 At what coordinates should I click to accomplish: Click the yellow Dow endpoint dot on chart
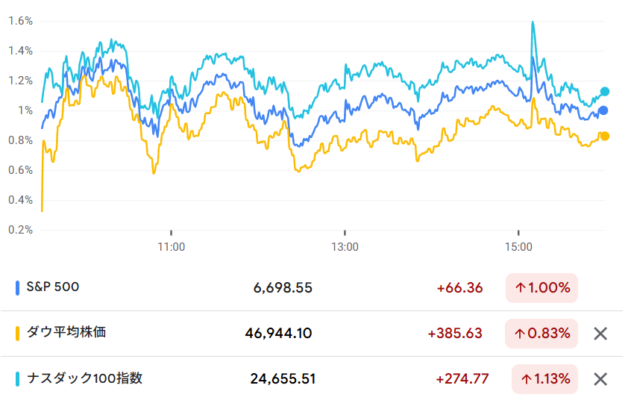pos(603,136)
